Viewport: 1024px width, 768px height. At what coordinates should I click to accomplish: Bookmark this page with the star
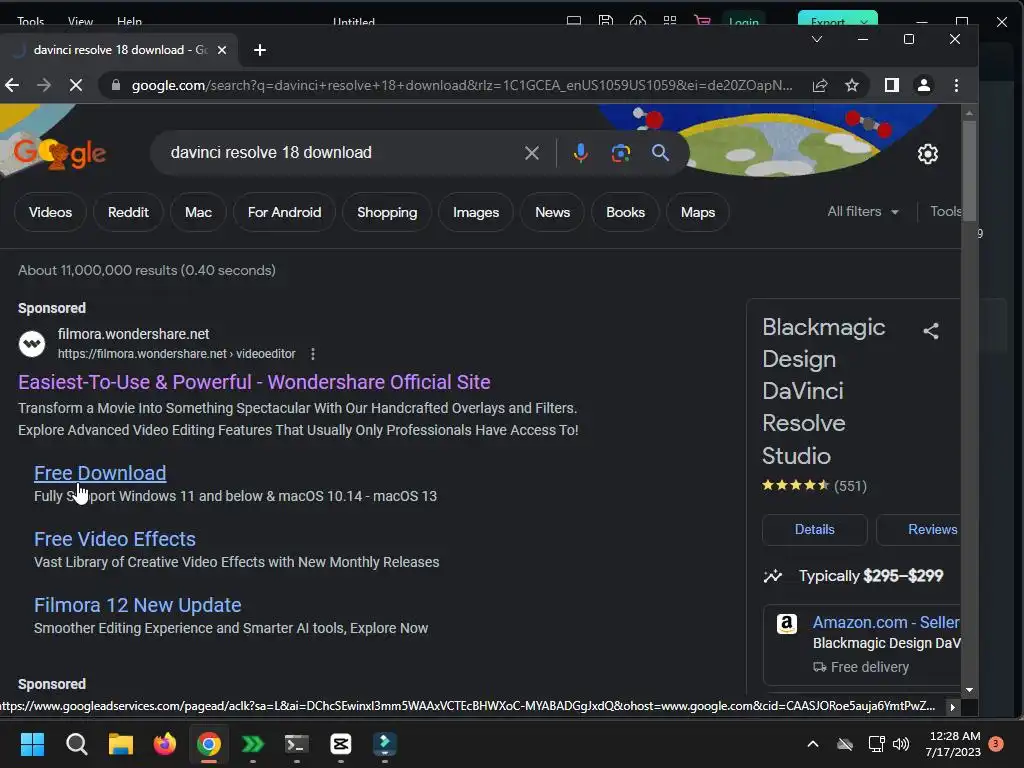[x=852, y=85]
